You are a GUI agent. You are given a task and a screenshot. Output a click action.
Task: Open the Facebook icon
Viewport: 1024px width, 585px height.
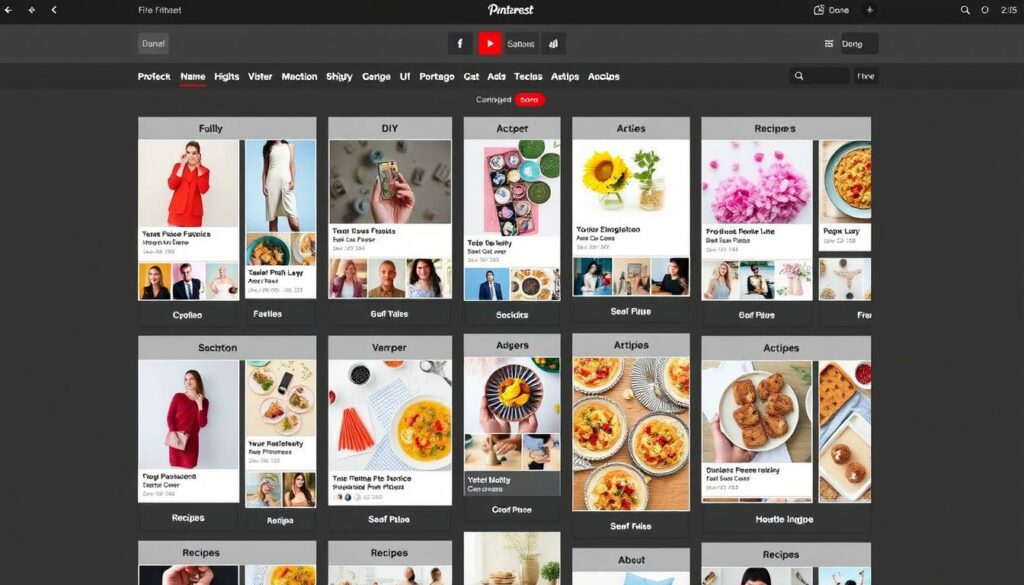click(460, 43)
